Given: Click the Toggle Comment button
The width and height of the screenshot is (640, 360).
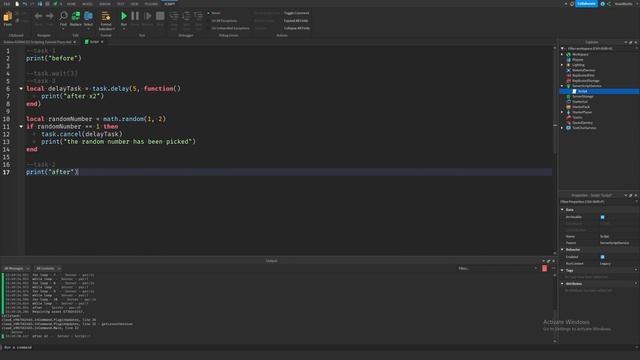Looking at the screenshot, I should click(296, 13).
